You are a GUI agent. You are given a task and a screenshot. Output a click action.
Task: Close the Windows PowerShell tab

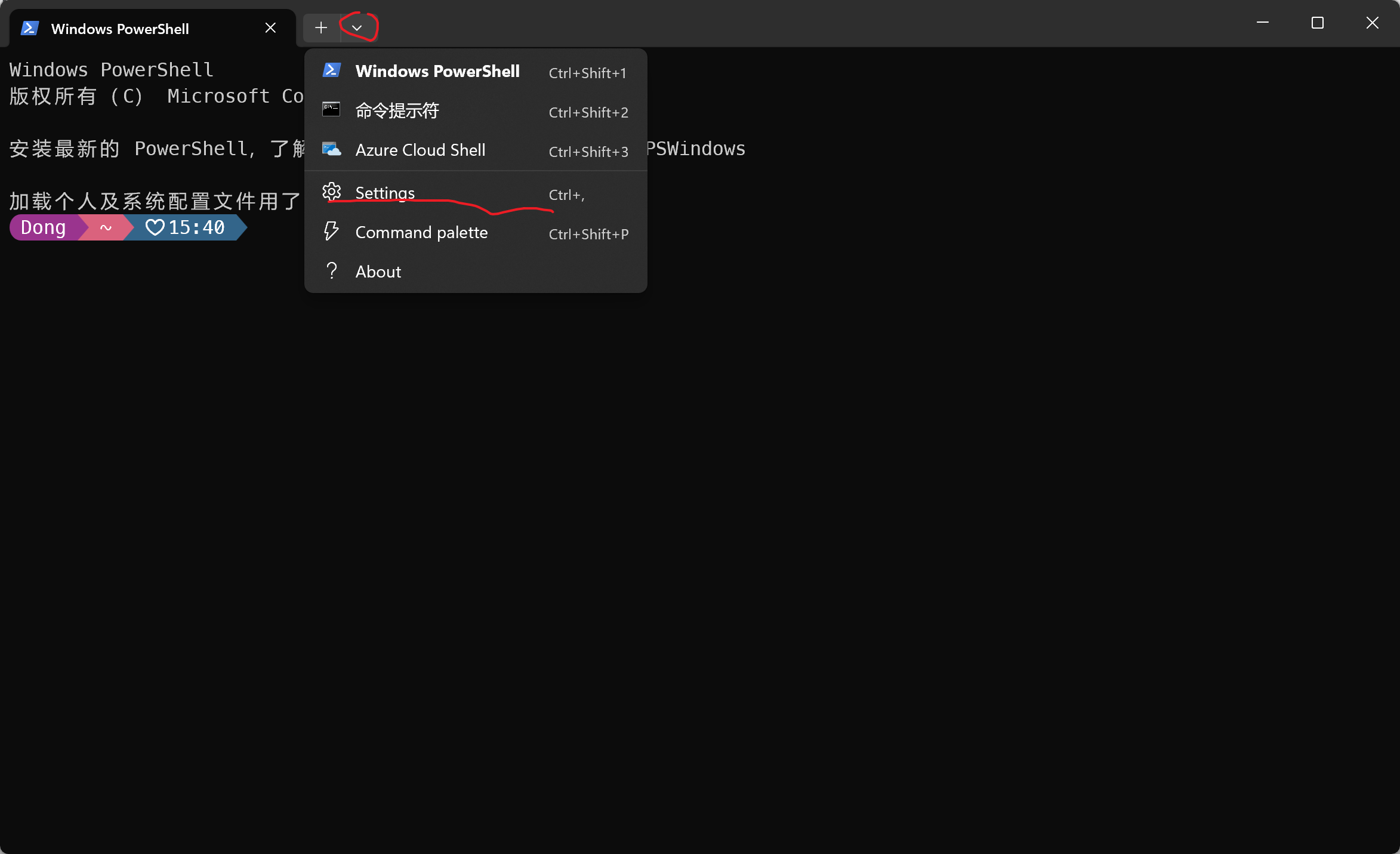(270, 28)
